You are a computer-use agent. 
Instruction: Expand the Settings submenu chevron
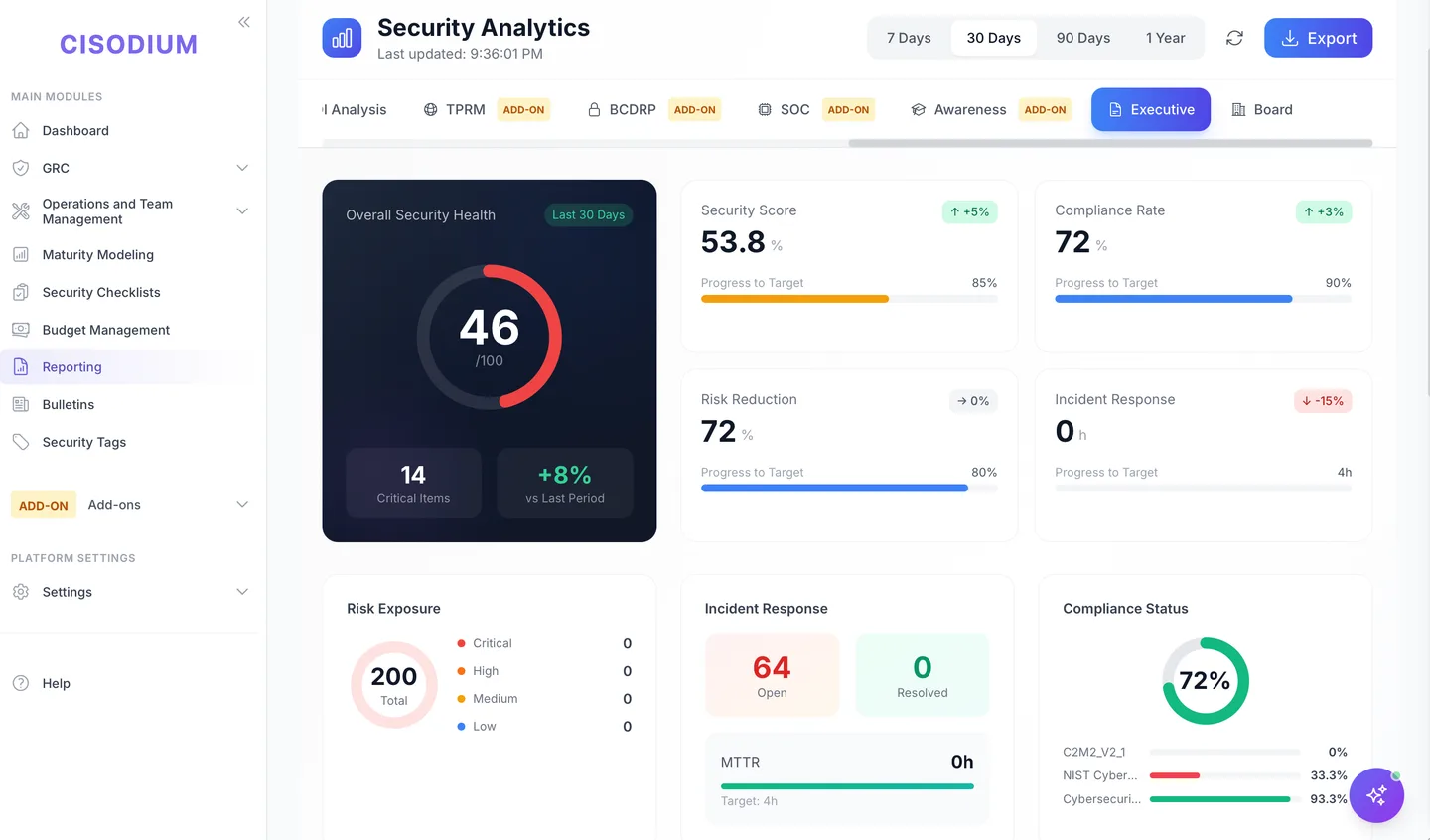242,592
